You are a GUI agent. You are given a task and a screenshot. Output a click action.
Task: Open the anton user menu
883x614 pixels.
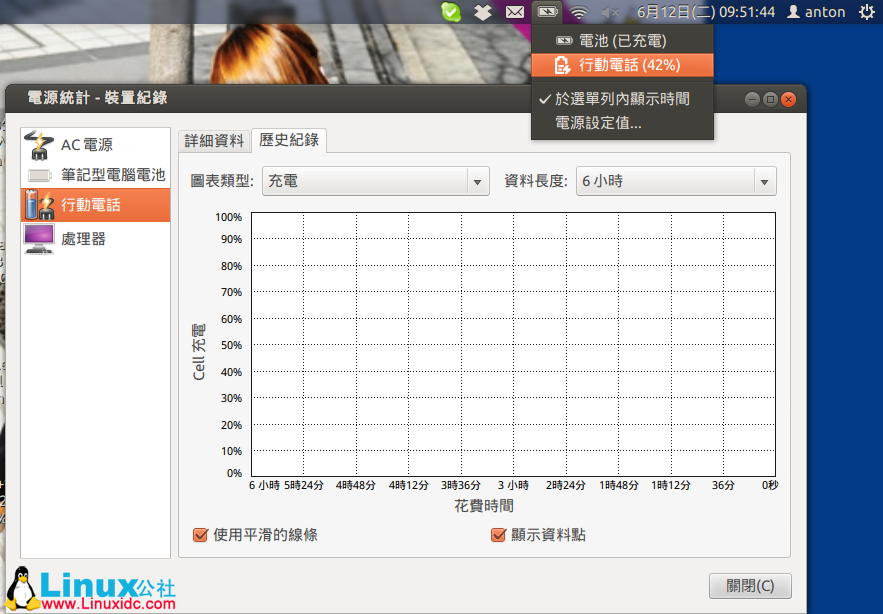click(x=816, y=12)
